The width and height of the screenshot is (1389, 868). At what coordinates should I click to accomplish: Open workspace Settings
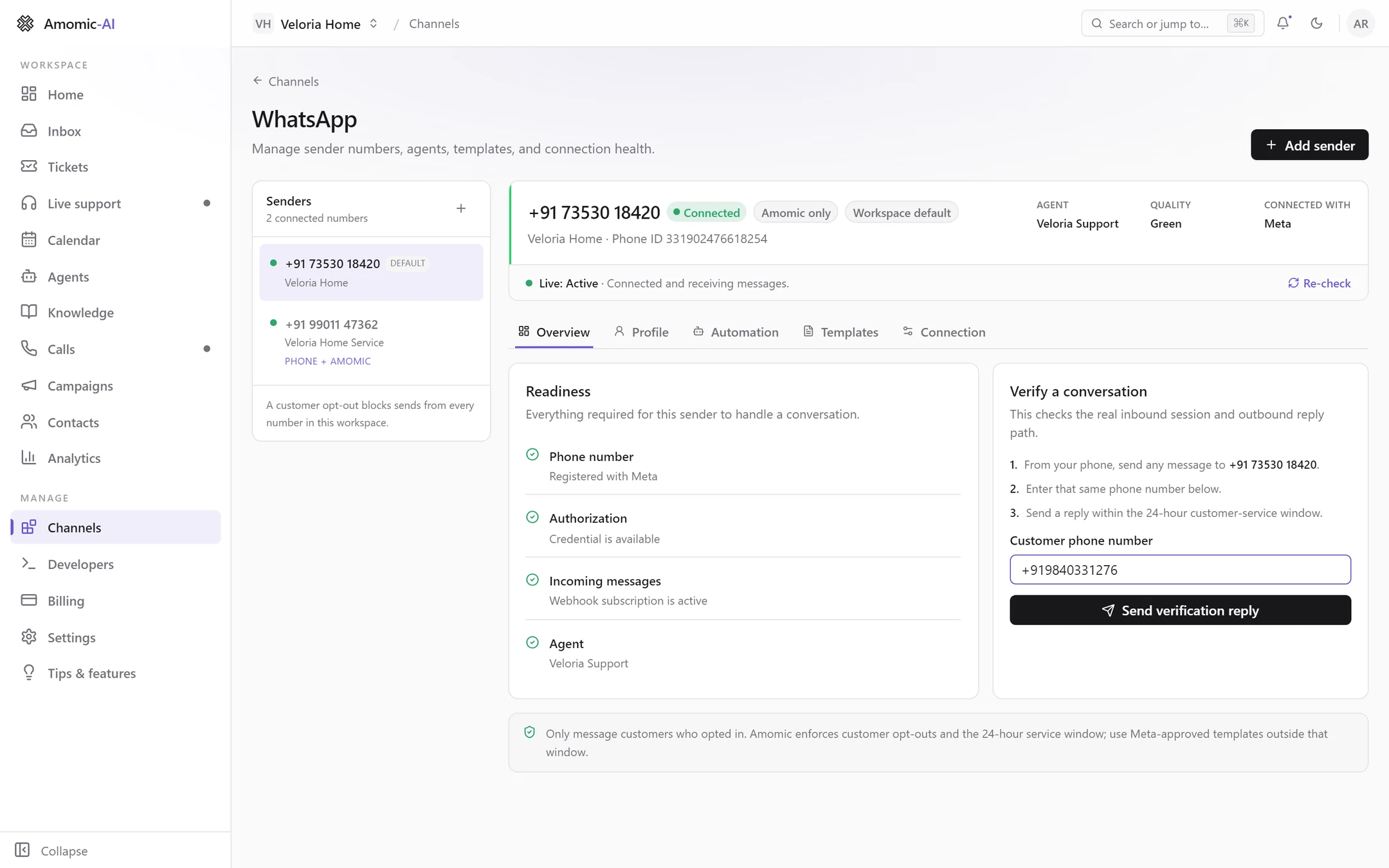115,637
